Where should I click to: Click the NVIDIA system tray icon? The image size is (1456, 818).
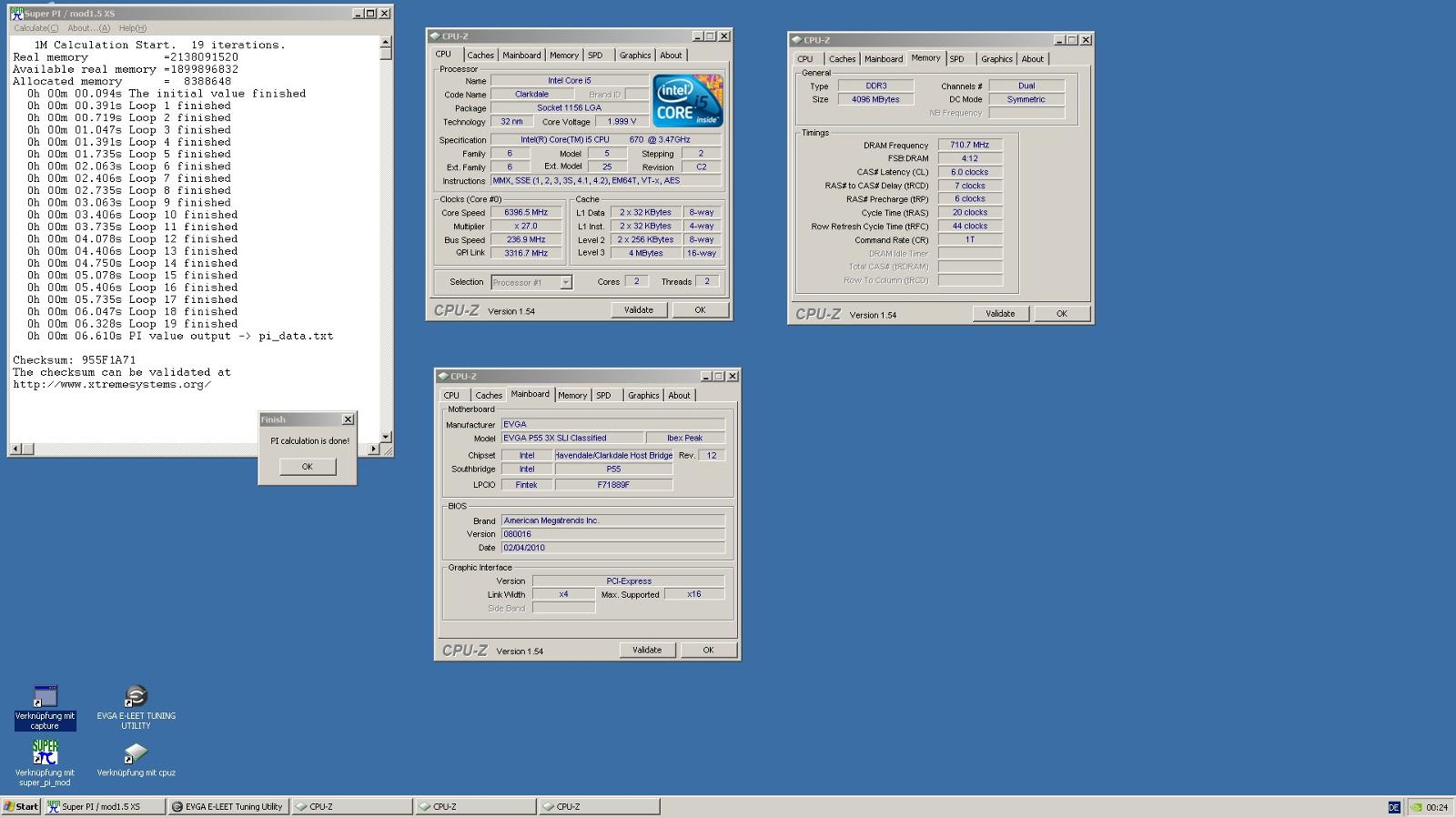coord(1416,807)
